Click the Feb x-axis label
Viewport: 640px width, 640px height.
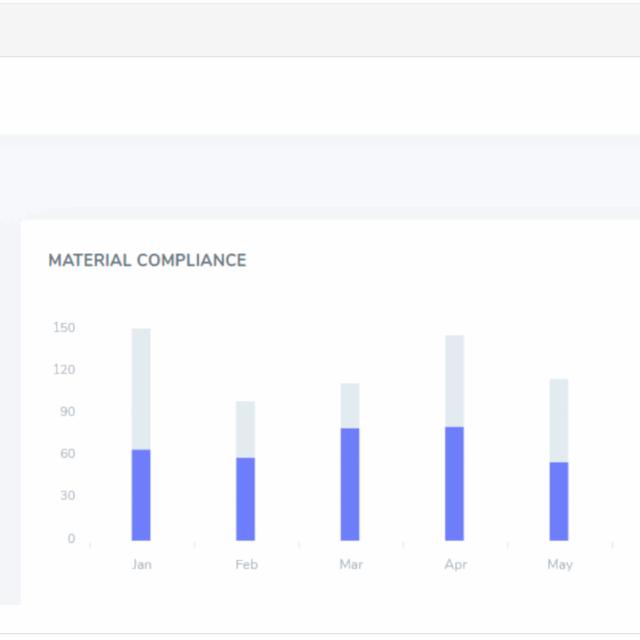[x=246, y=564]
